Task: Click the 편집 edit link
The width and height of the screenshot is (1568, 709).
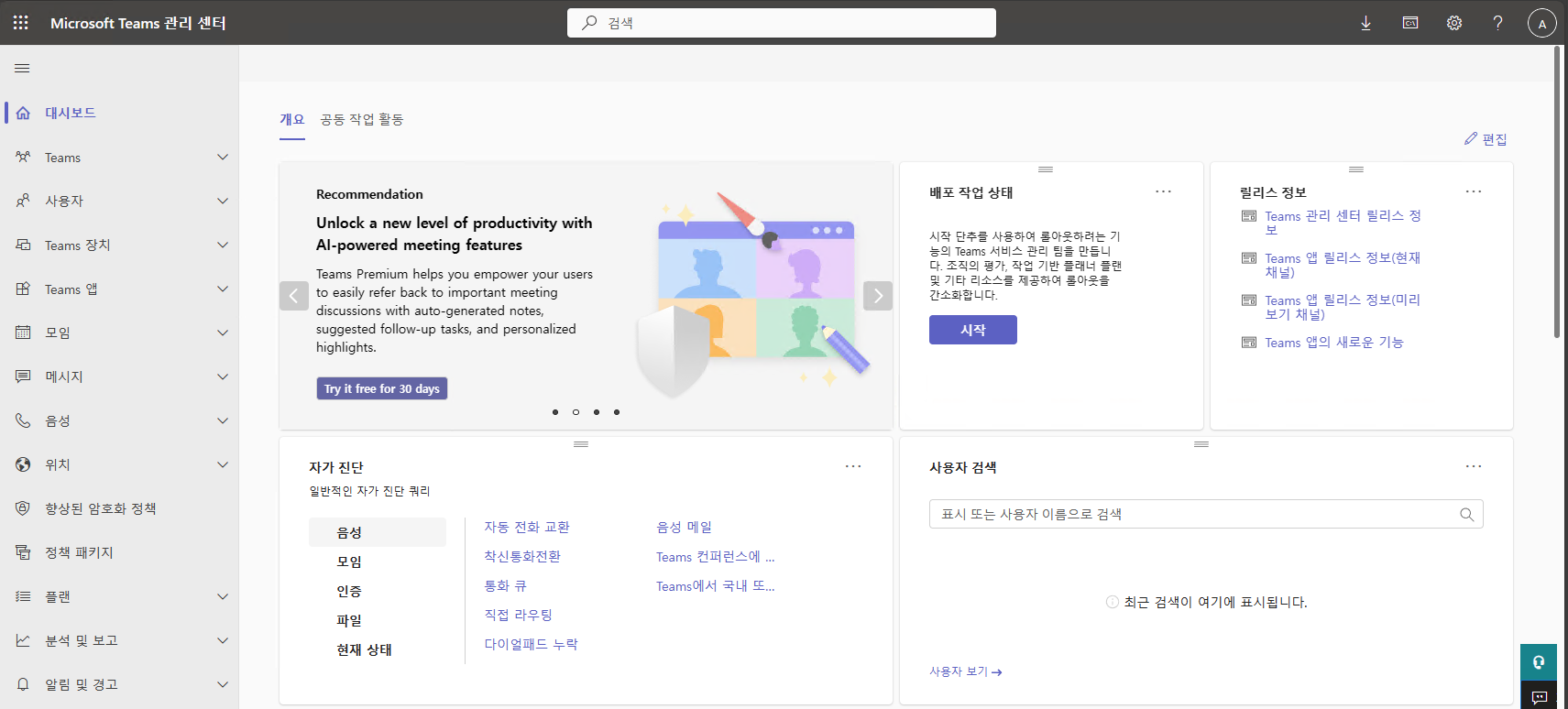Action: 1486,138
